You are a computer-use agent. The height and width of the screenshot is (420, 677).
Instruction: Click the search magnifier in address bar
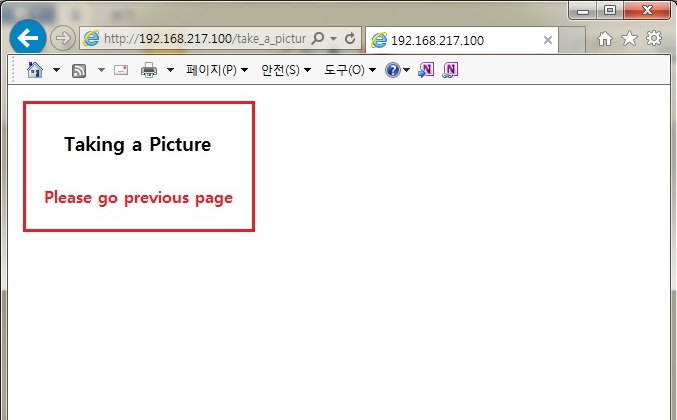[318, 38]
